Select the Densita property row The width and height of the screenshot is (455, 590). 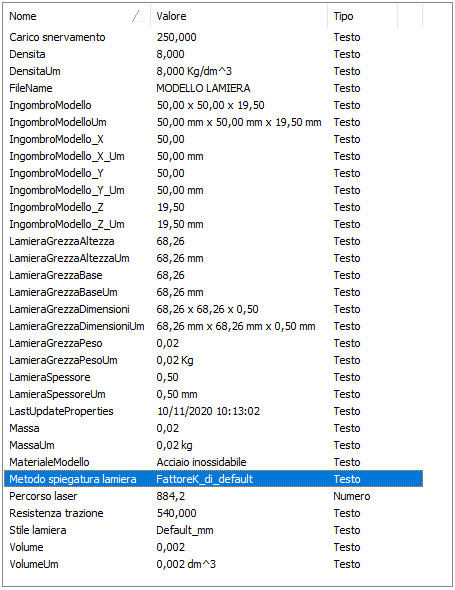click(x=213, y=54)
